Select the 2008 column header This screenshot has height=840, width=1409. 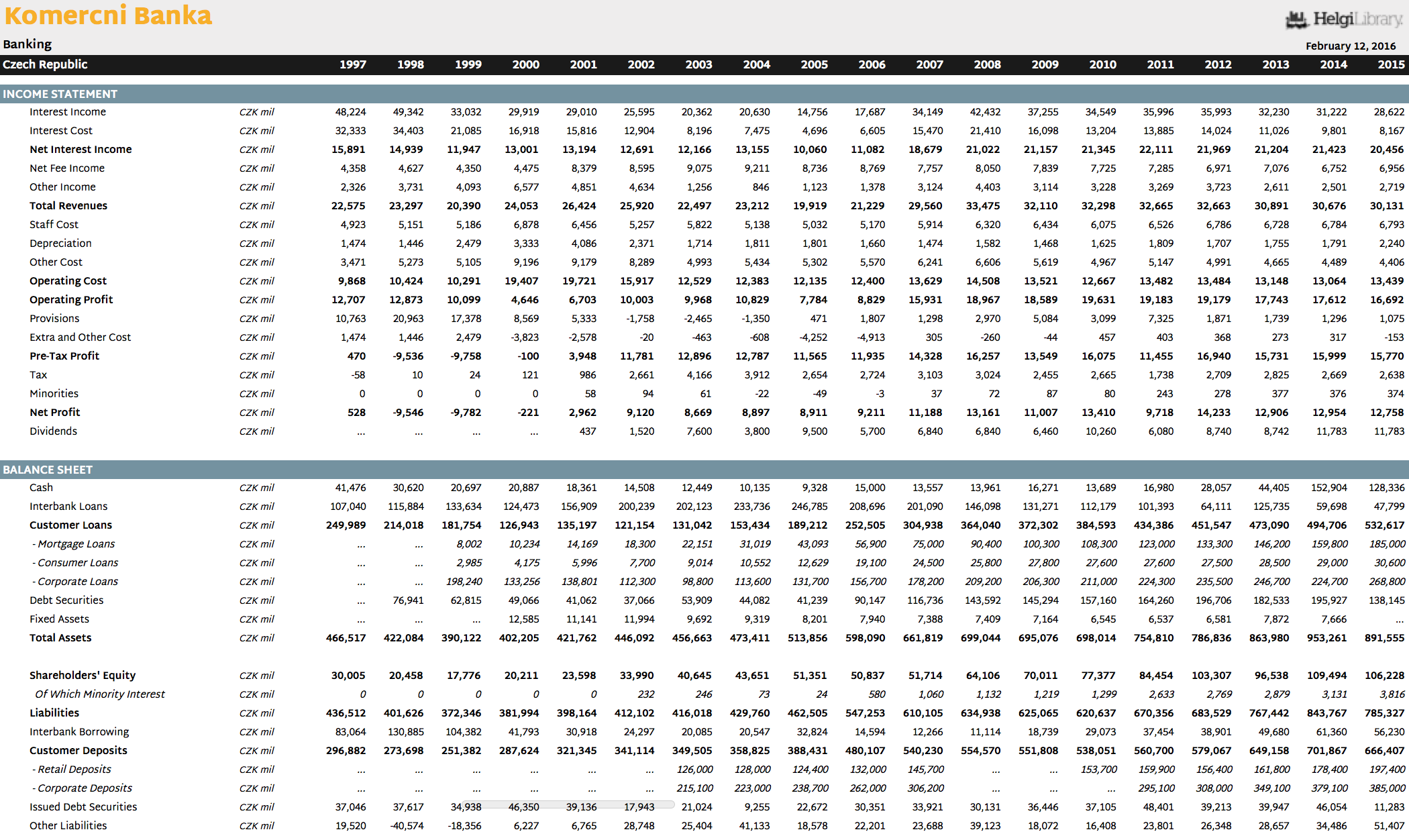click(x=988, y=64)
